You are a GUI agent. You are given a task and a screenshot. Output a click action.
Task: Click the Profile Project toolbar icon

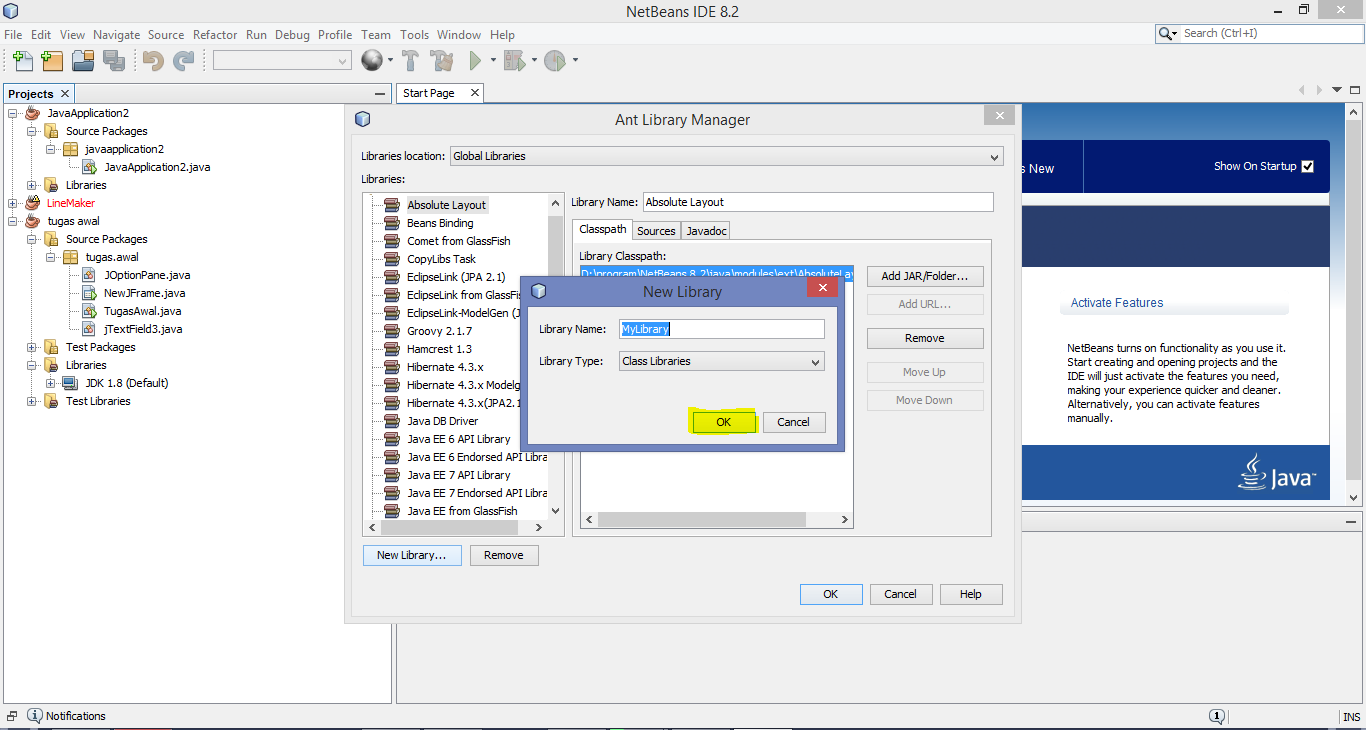coord(557,61)
